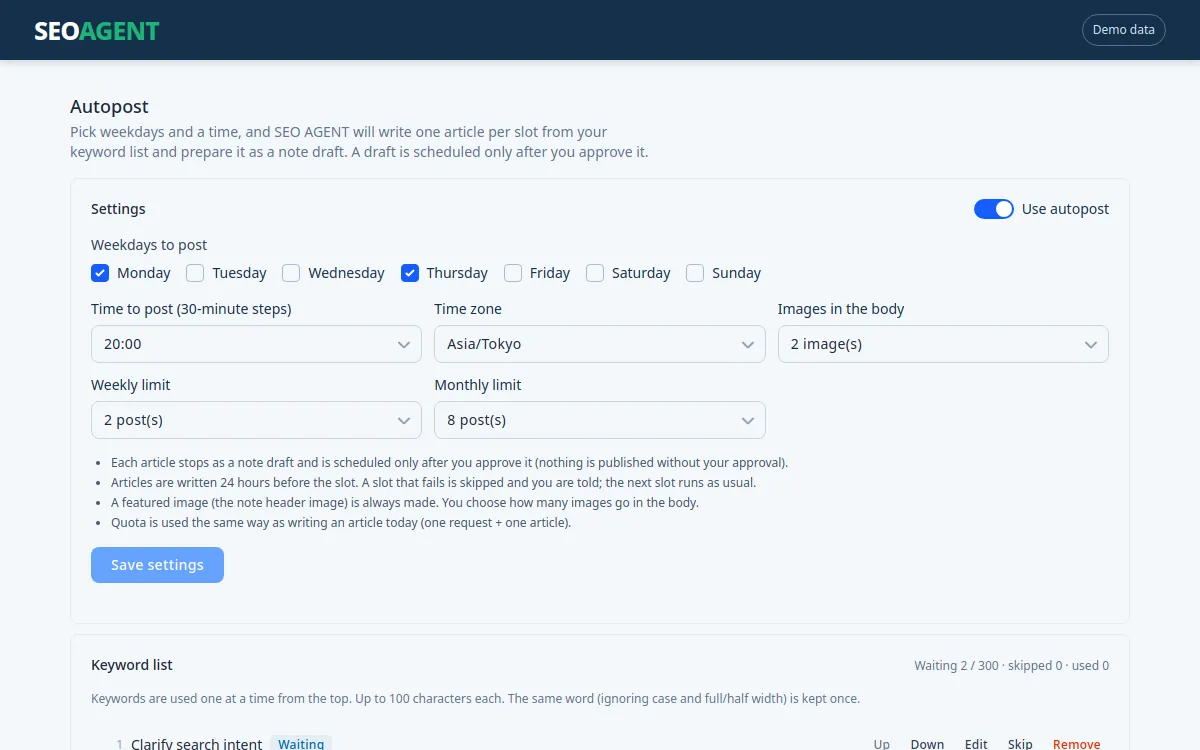Viewport: 1200px width, 750px height.
Task: Click the Save settings button
Action: [x=157, y=565]
